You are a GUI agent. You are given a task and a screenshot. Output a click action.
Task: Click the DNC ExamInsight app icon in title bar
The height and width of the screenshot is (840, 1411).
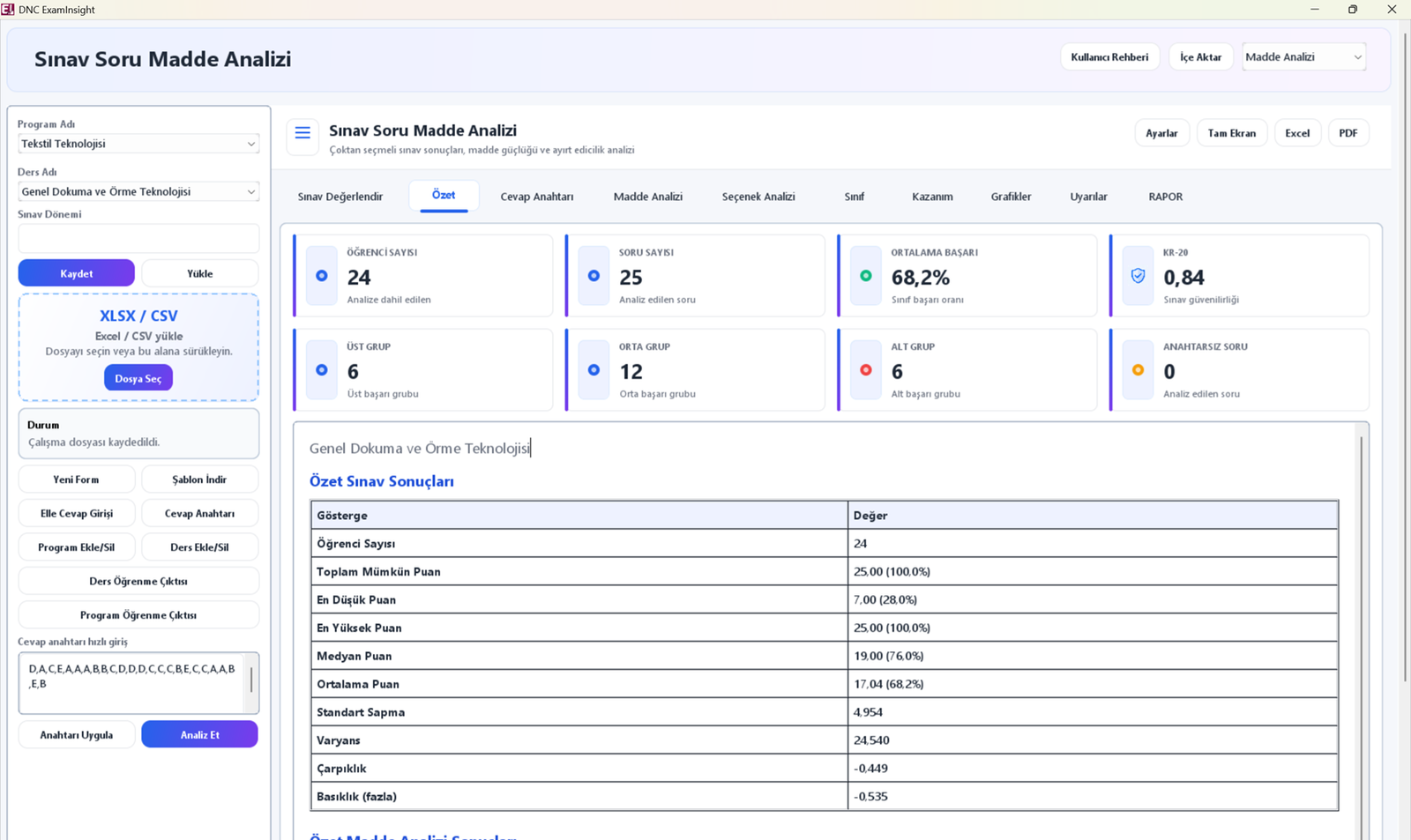tap(8, 10)
